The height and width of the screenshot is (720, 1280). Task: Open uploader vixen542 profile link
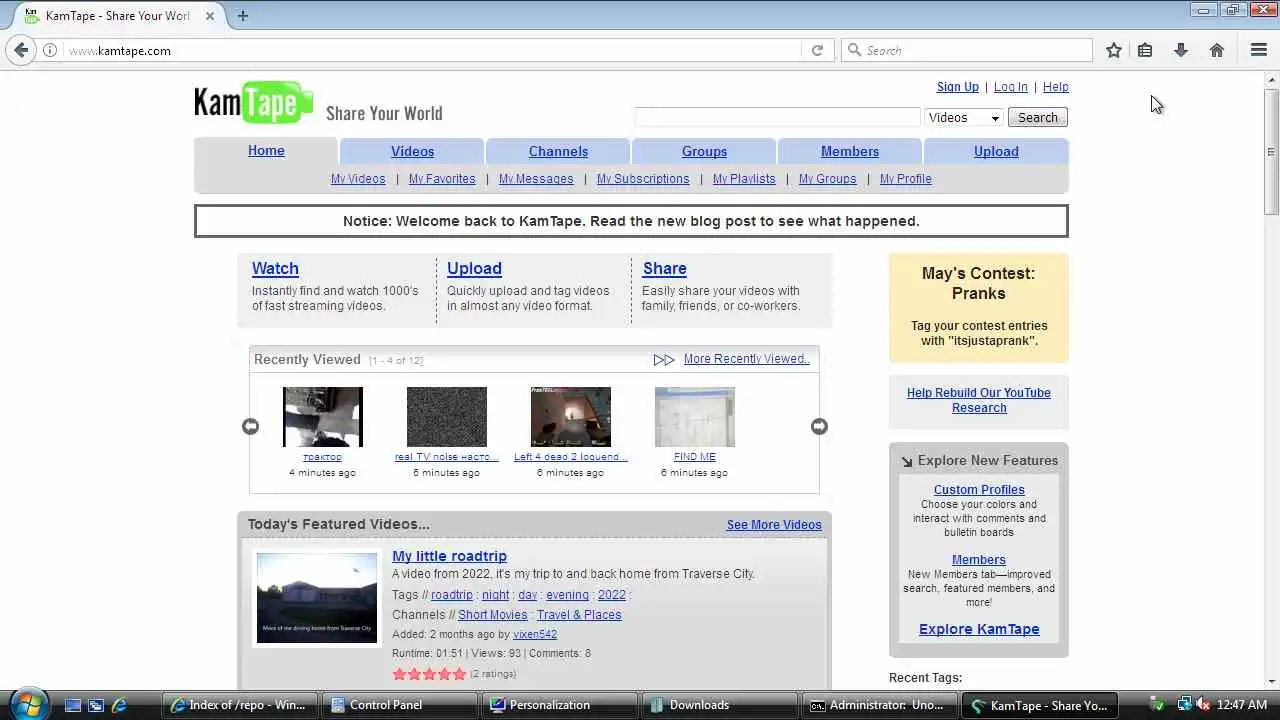[535, 634]
